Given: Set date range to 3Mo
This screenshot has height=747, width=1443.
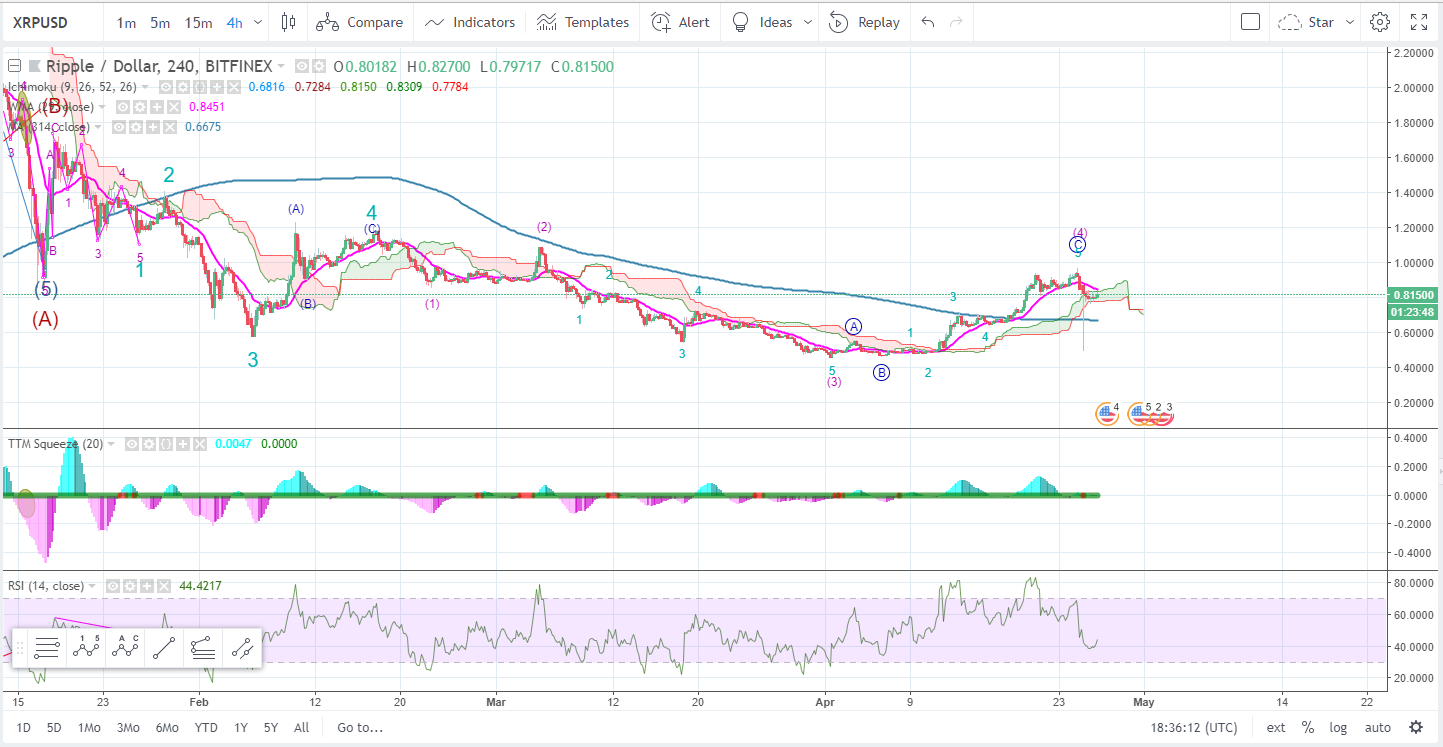Looking at the screenshot, I should click(127, 727).
